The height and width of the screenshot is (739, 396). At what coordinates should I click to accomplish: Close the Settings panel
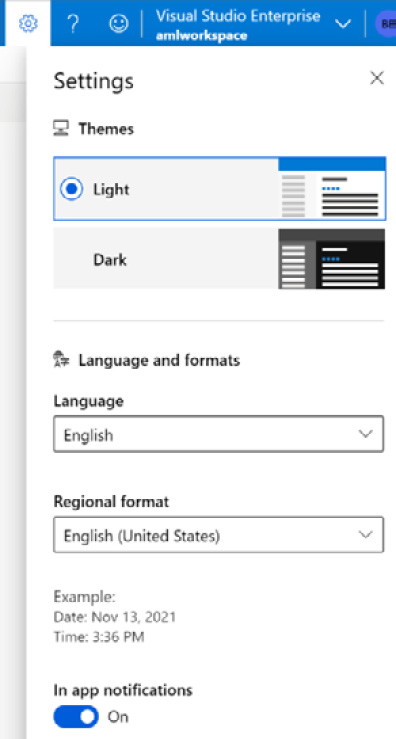coord(377,78)
